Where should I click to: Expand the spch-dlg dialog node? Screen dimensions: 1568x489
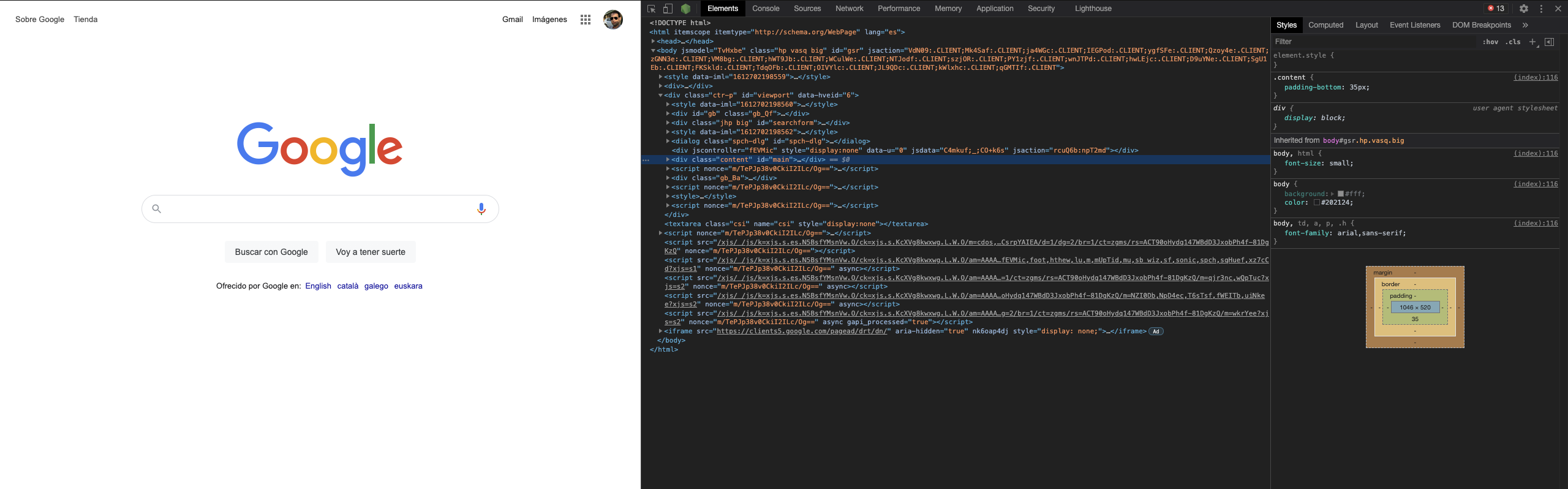coord(668,141)
